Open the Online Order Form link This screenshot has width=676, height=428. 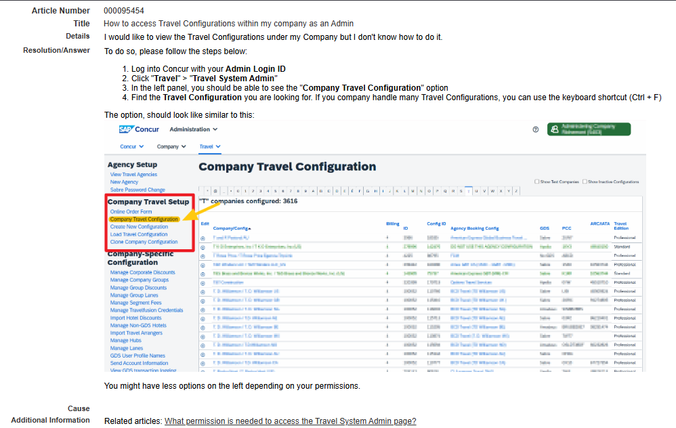(131, 212)
